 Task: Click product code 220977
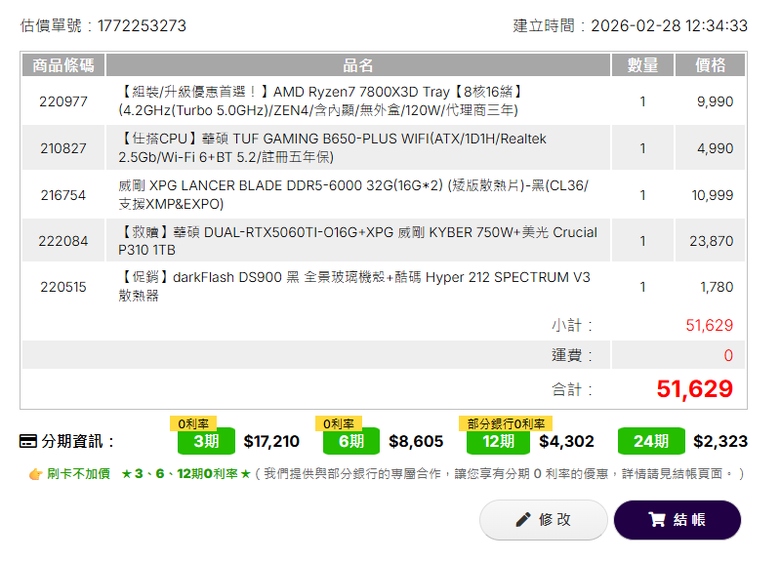63,101
